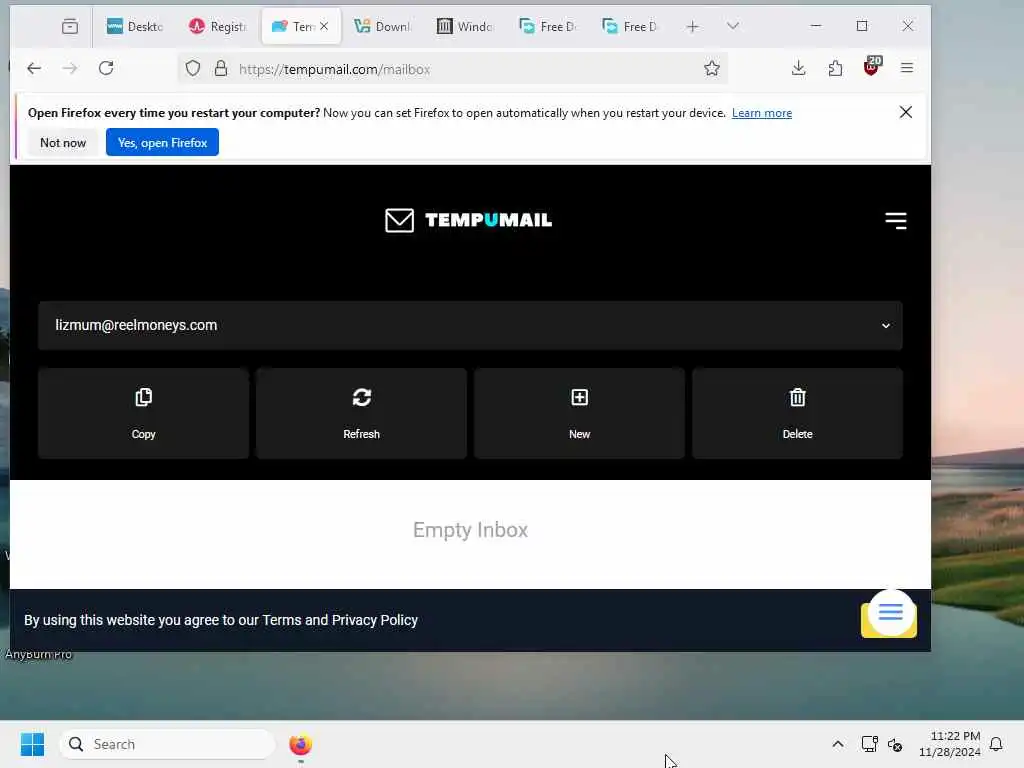Image resolution: width=1024 pixels, height=768 pixels.
Task: Minimize the Firefox window
Action: [816, 26]
